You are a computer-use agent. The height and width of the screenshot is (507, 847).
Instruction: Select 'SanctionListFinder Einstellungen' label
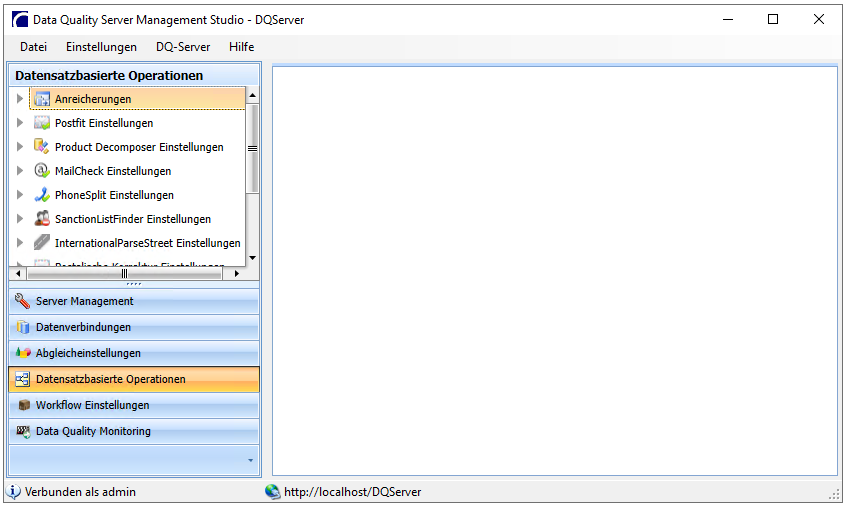pos(133,219)
